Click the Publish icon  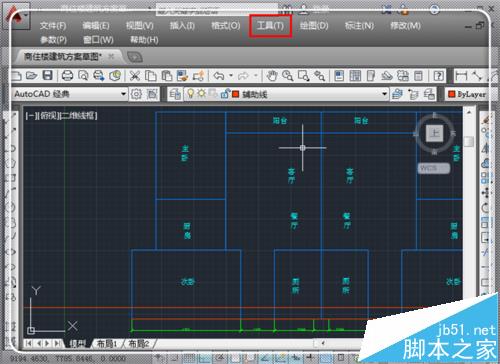click(x=99, y=76)
